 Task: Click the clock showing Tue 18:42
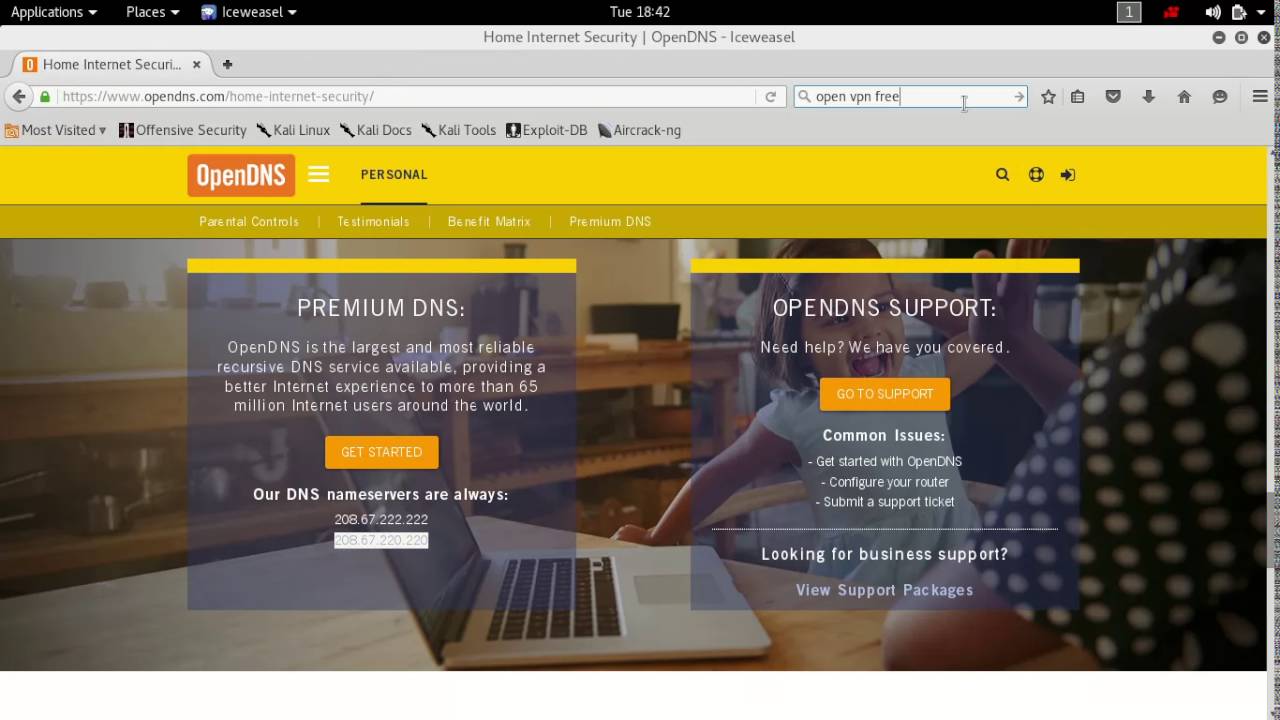tap(640, 12)
